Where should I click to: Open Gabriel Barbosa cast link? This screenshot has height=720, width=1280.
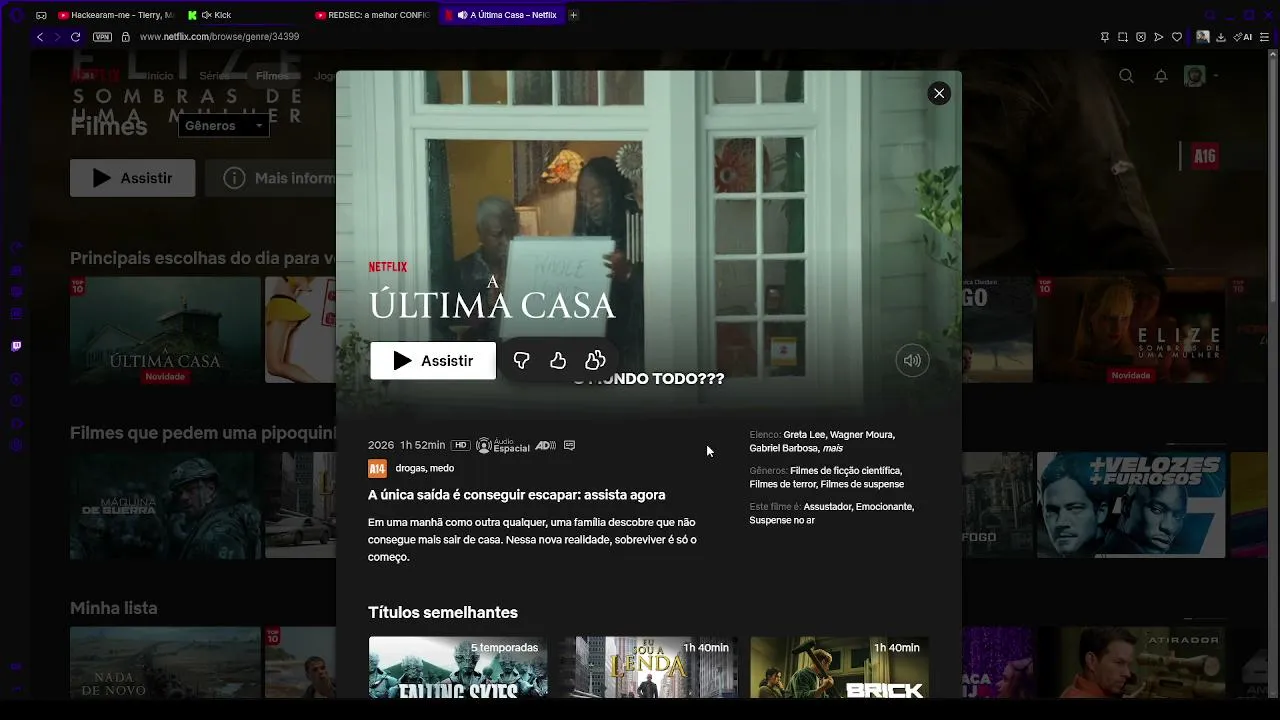coord(784,449)
